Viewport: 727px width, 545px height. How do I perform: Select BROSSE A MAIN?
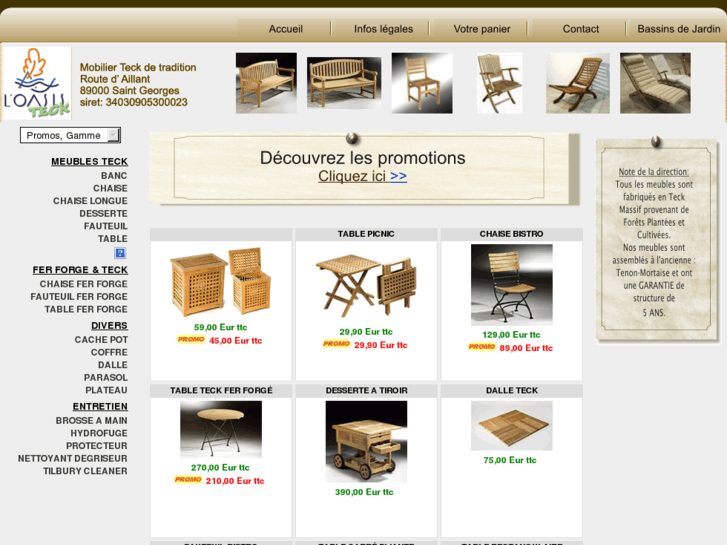[x=92, y=420]
